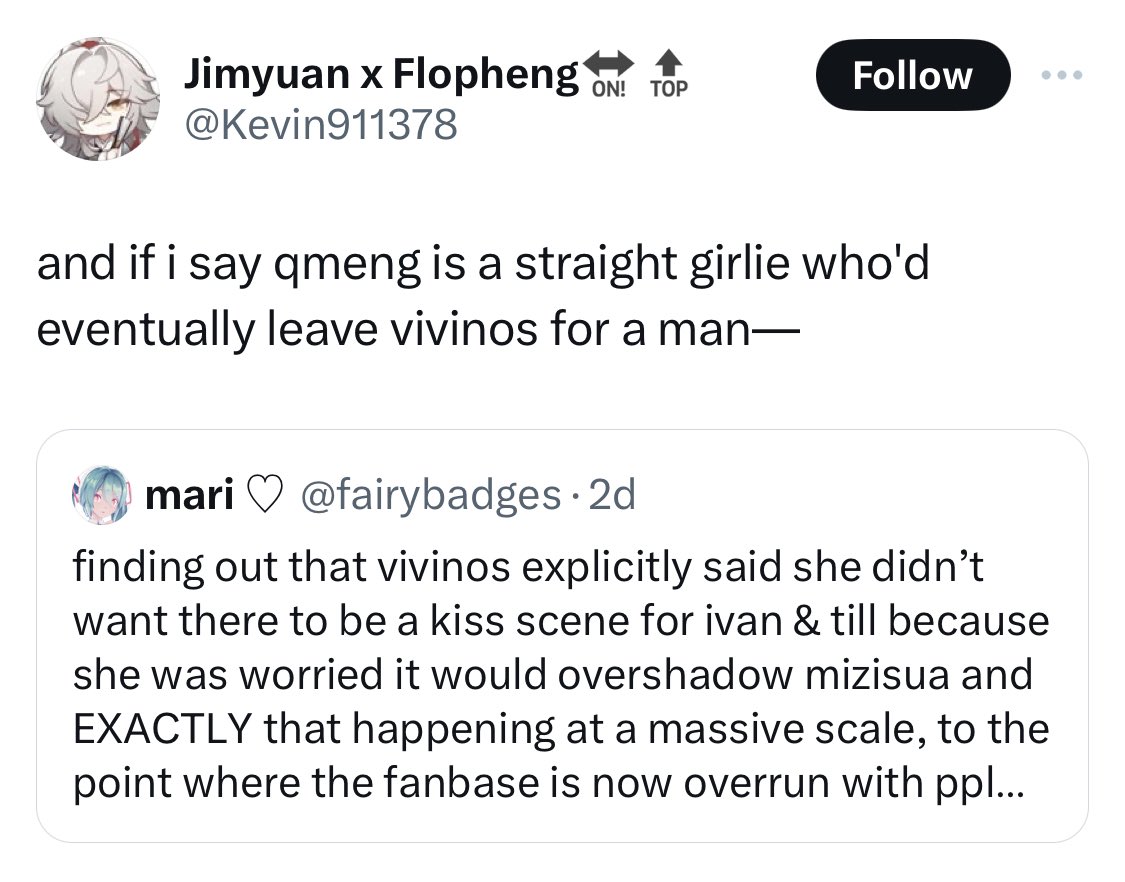1125x882 pixels.
Task: Open the quoted tweet about vivinos
Action: 562,636
